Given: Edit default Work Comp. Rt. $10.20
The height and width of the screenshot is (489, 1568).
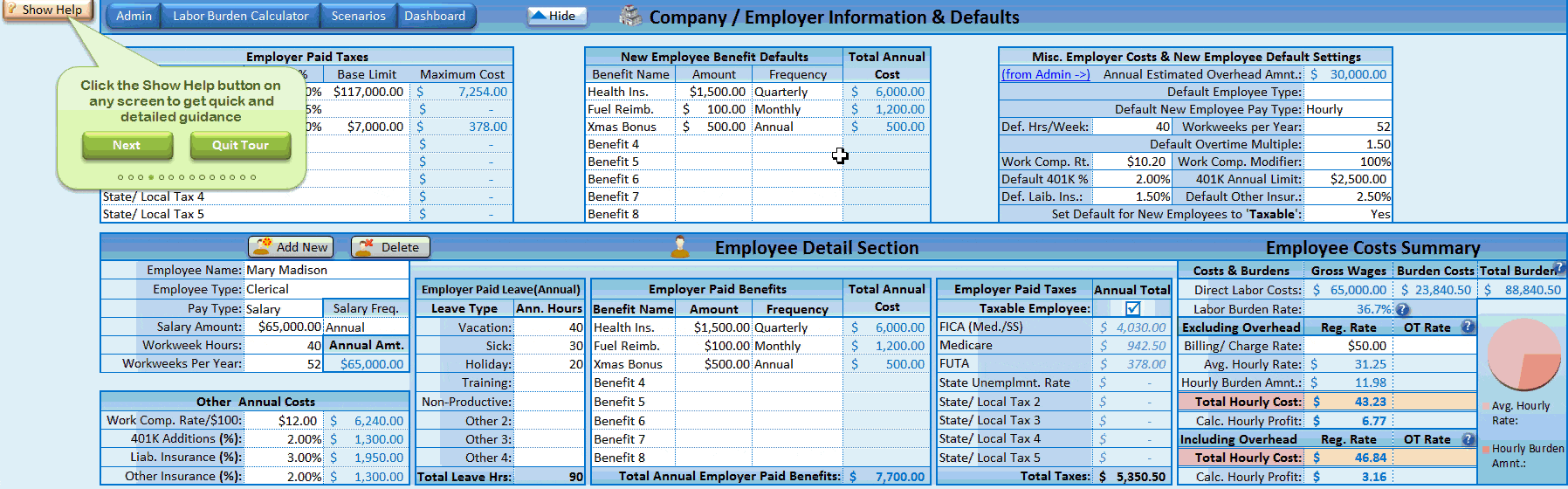Looking at the screenshot, I should [1131, 162].
